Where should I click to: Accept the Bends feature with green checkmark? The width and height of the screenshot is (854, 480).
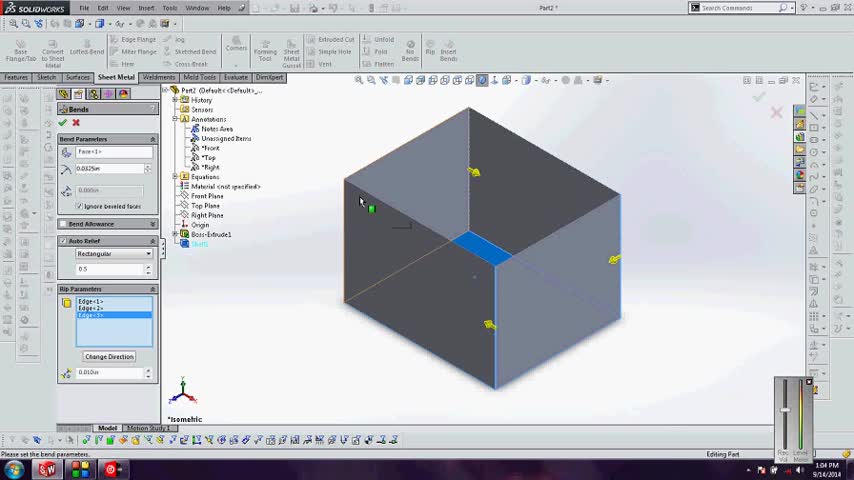point(63,123)
